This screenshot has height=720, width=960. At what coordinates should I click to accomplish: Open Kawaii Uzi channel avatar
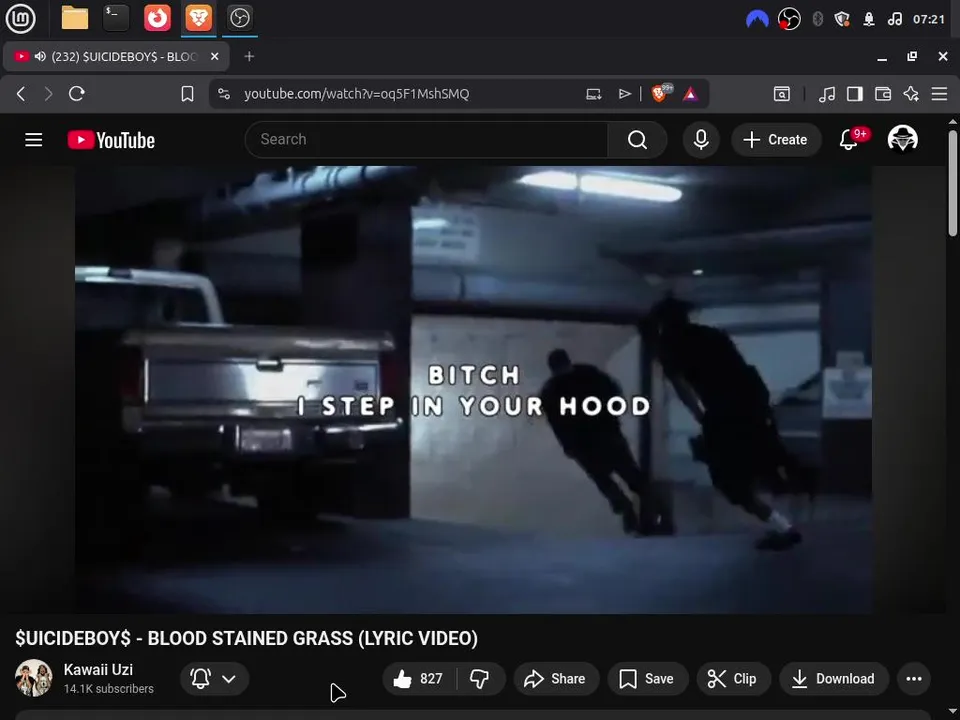point(34,678)
